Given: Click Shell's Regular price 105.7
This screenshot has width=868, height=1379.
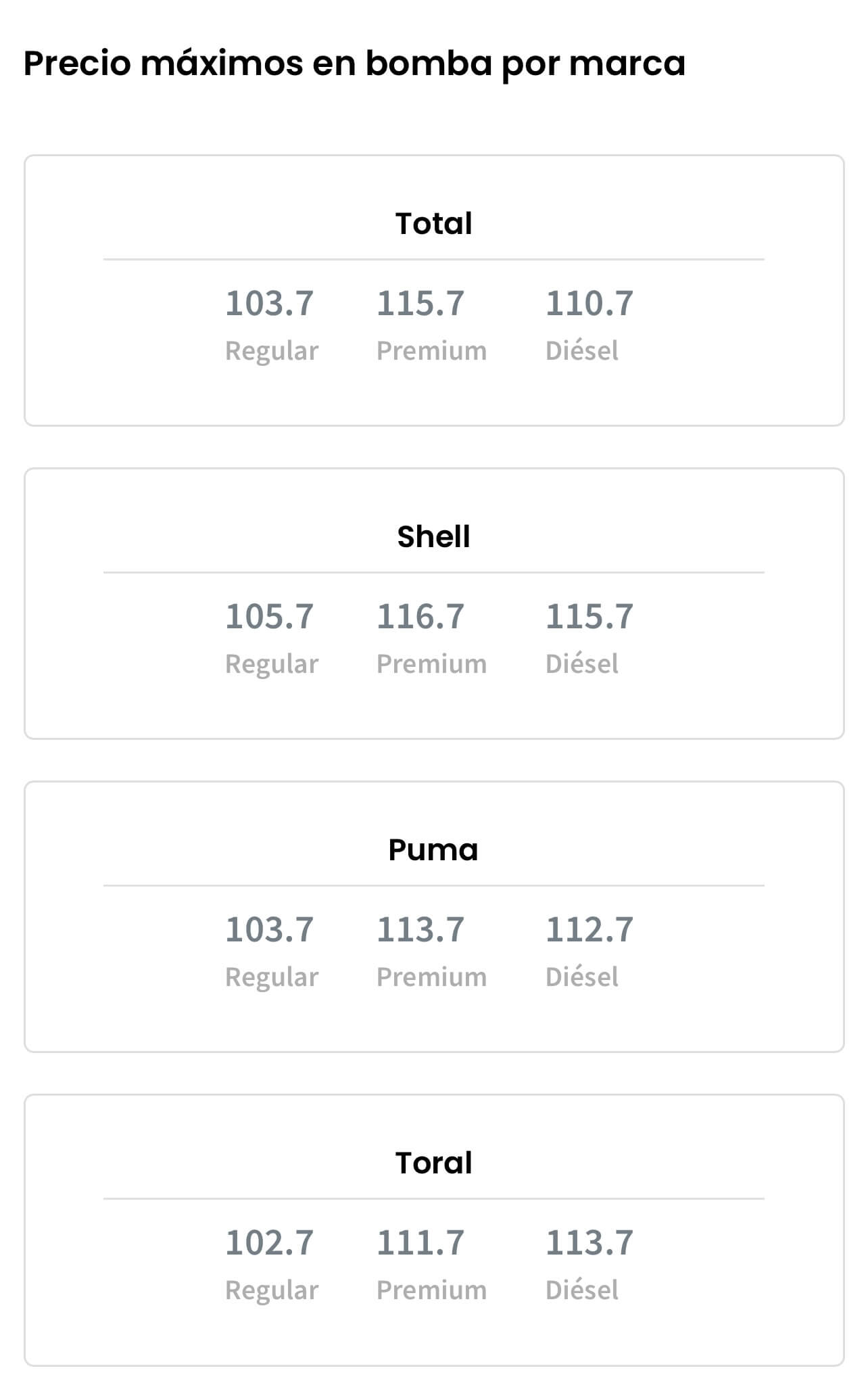Looking at the screenshot, I should [x=269, y=616].
